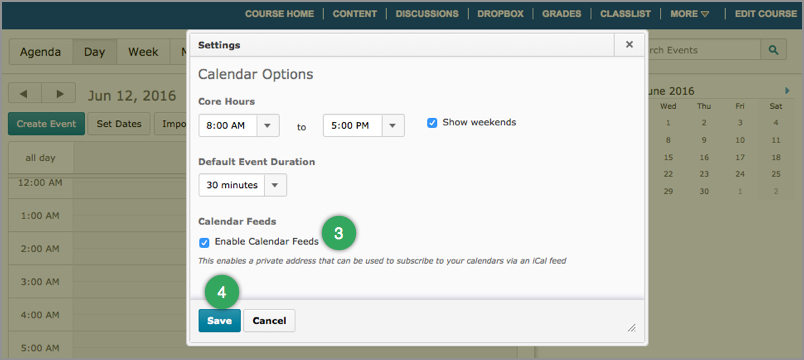The height and width of the screenshot is (360, 804).
Task: Click the Create Event button
Action: pyautogui.click(x=47, y=124)
